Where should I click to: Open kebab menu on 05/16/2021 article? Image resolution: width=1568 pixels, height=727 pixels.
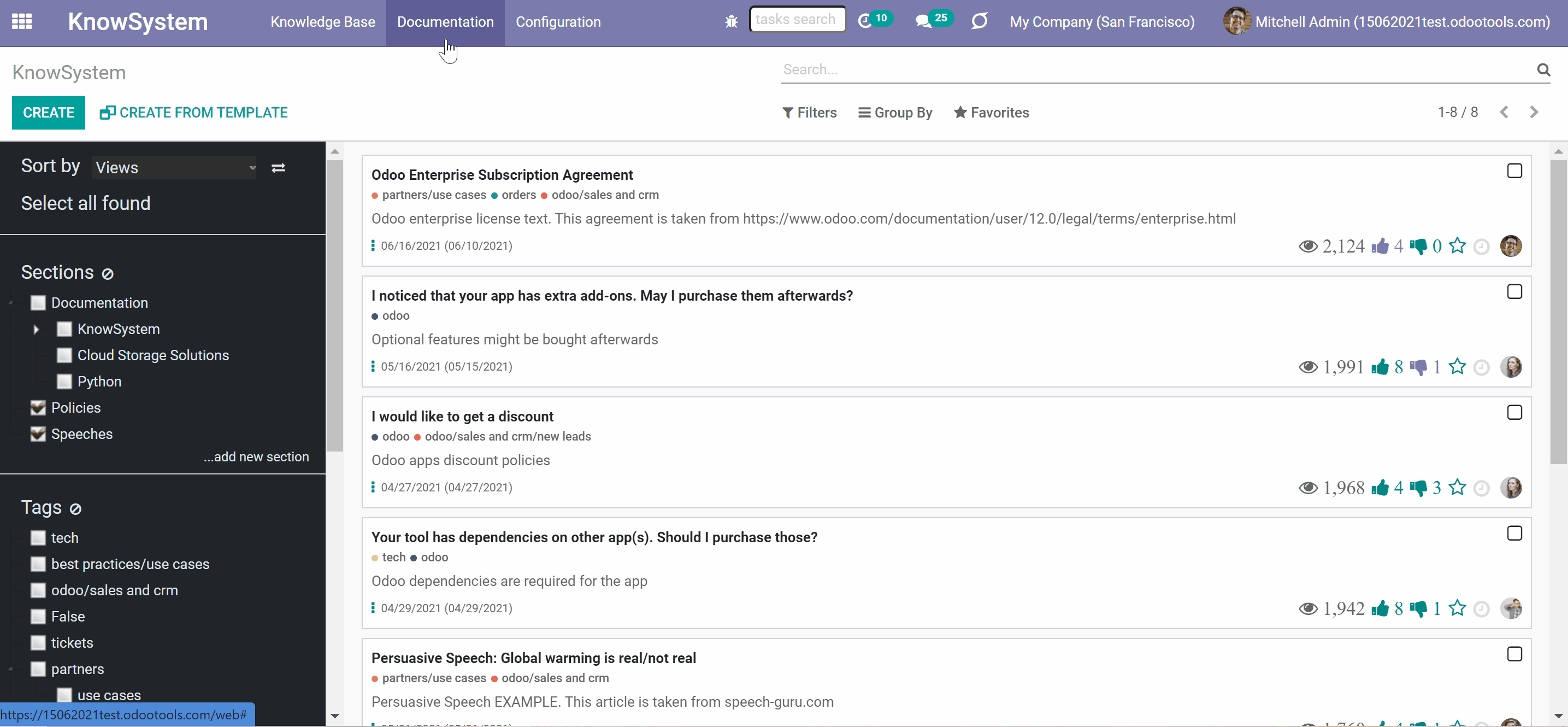(373, 366)
